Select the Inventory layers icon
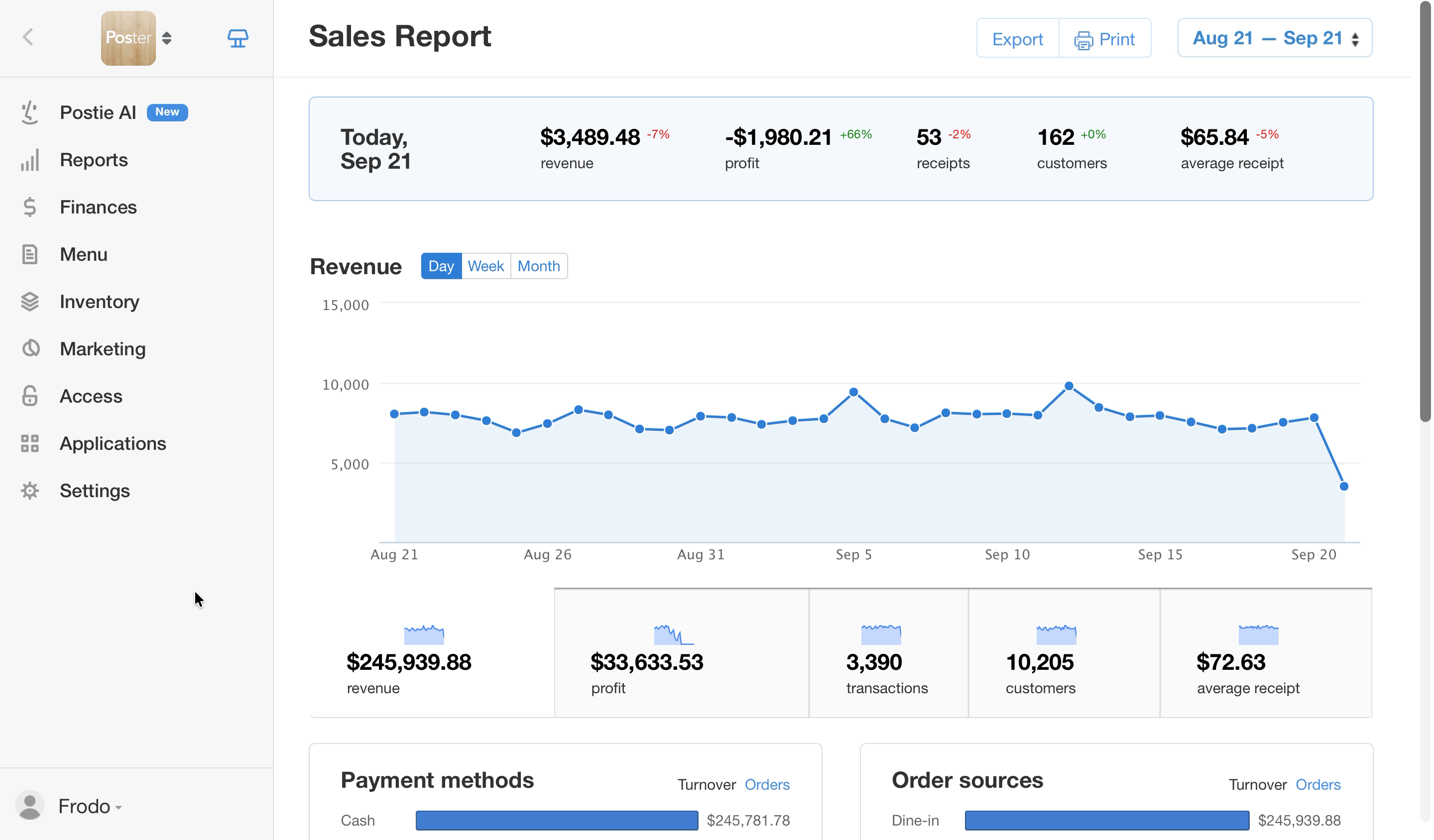Image resolution: width=1434 pixels, height=840 pixels. tap(29, 302)
